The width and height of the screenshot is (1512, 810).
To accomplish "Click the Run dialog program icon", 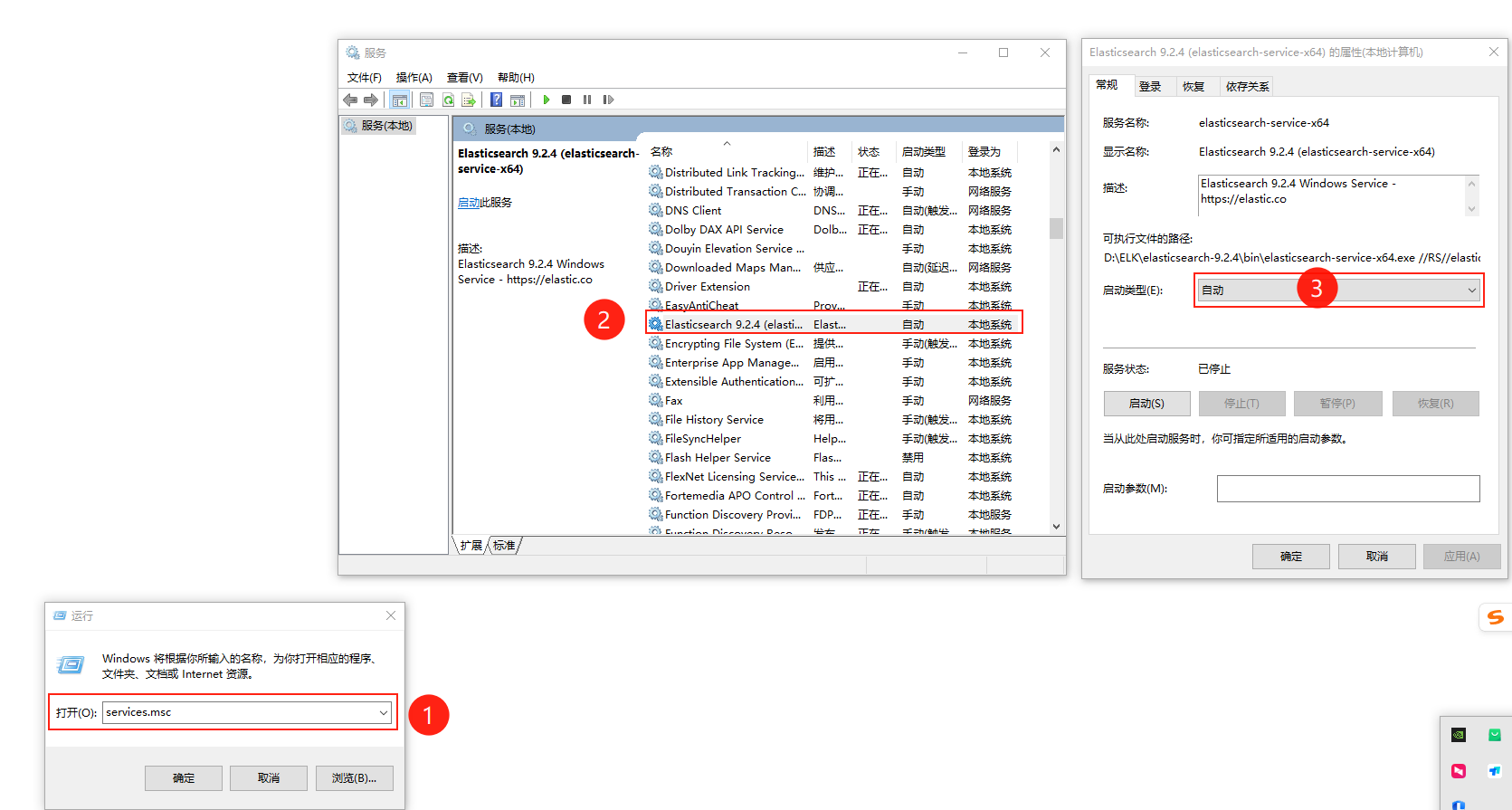I will coord(71,665).
